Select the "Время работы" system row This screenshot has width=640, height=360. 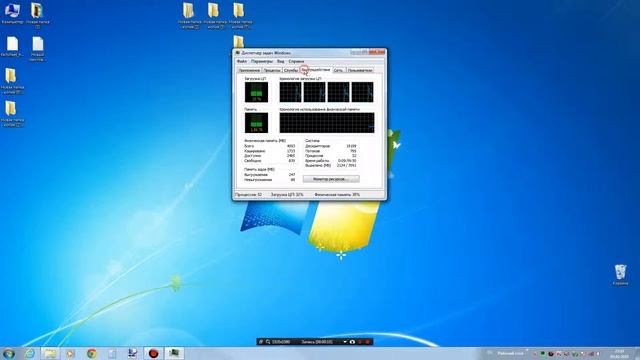pyautogui.click(x=331, y=161)
